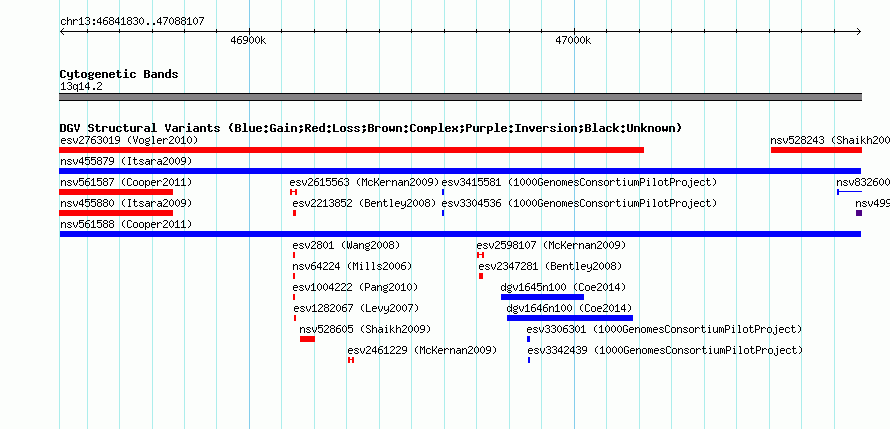Click the dgv1646n100 (Coe2014) label

point(569,308)
